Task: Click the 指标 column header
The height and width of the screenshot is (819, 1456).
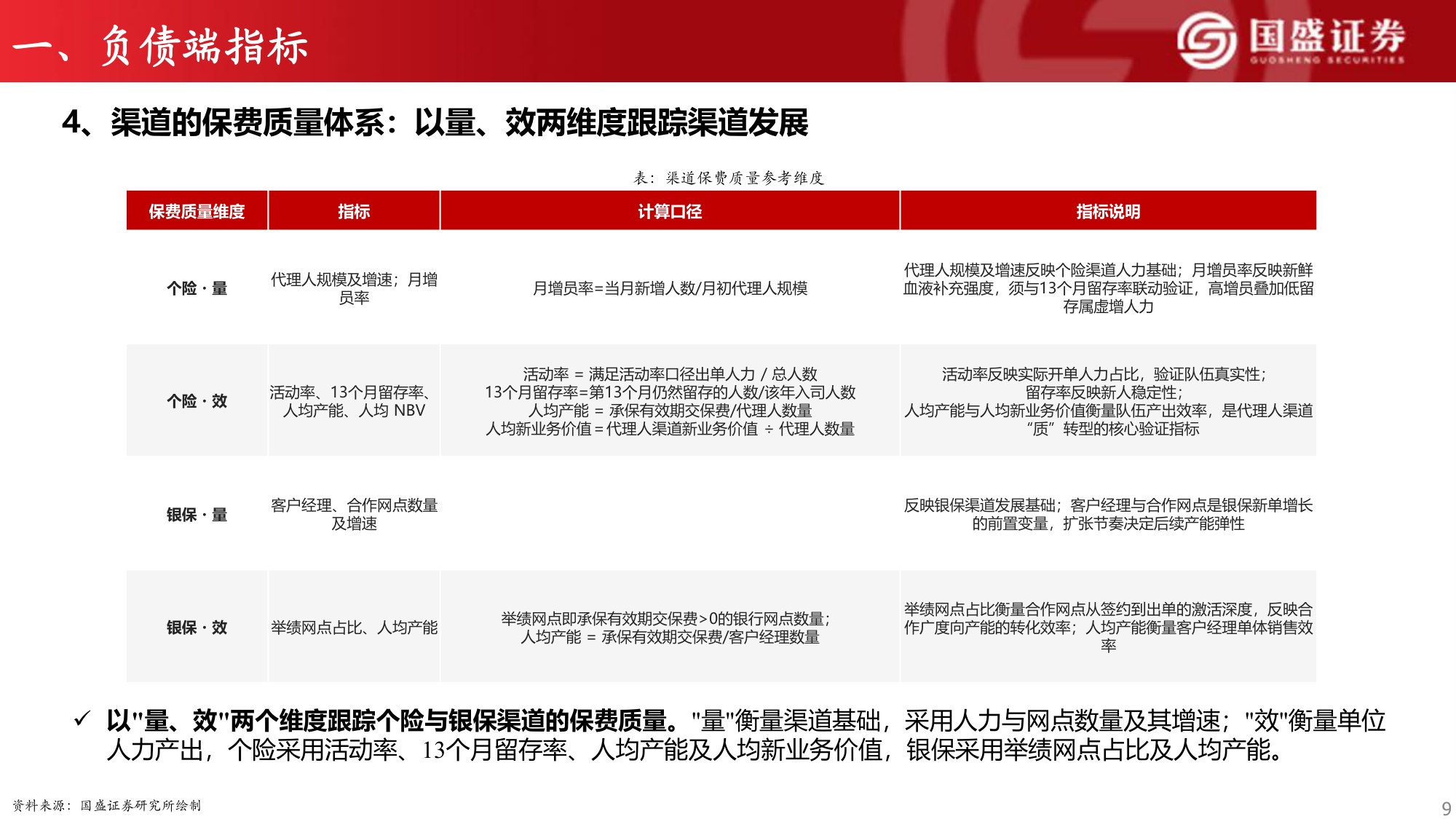Action: (354, 211)
